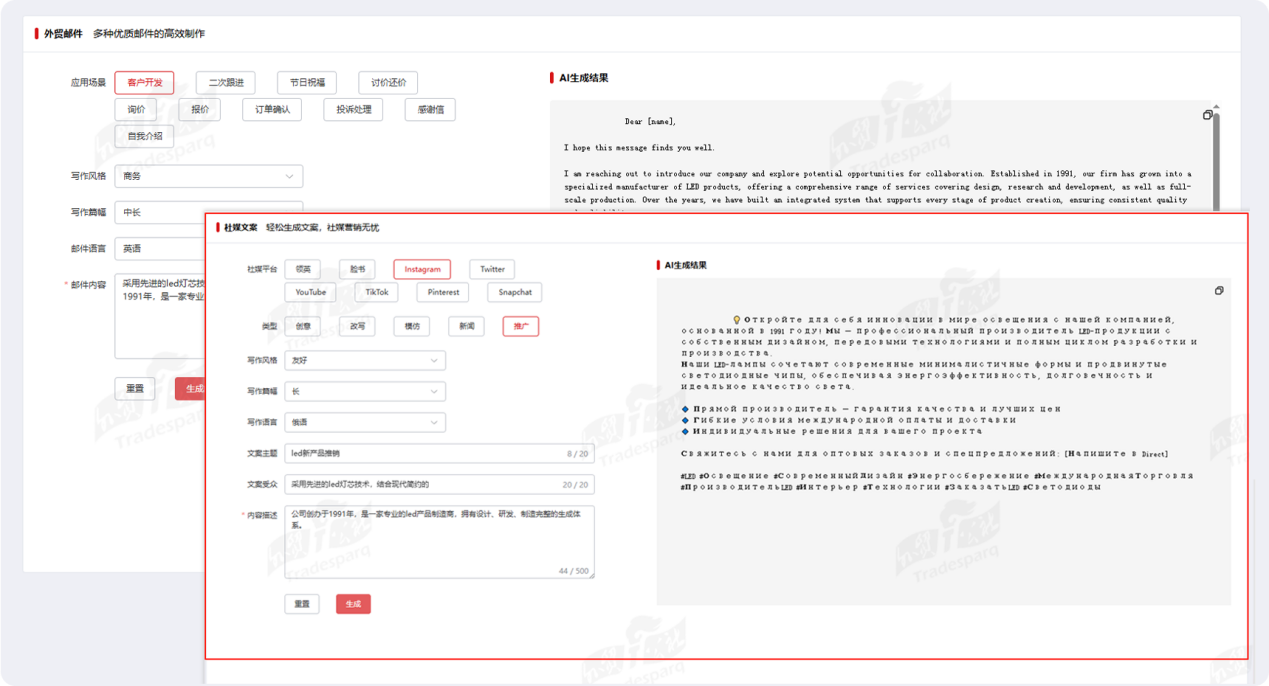Copy the English email AI result

pyautogui.click(x=1207, y=115)
